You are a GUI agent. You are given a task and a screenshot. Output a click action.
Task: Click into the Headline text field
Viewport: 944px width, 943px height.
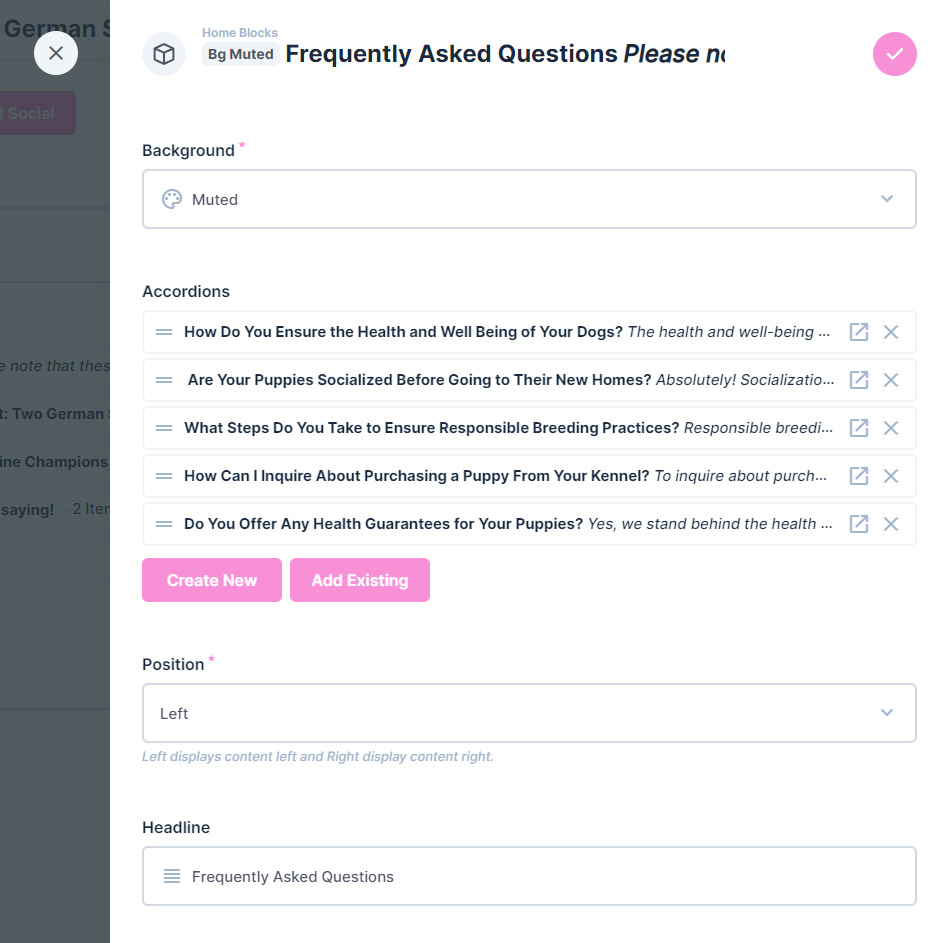coord(529,876)
